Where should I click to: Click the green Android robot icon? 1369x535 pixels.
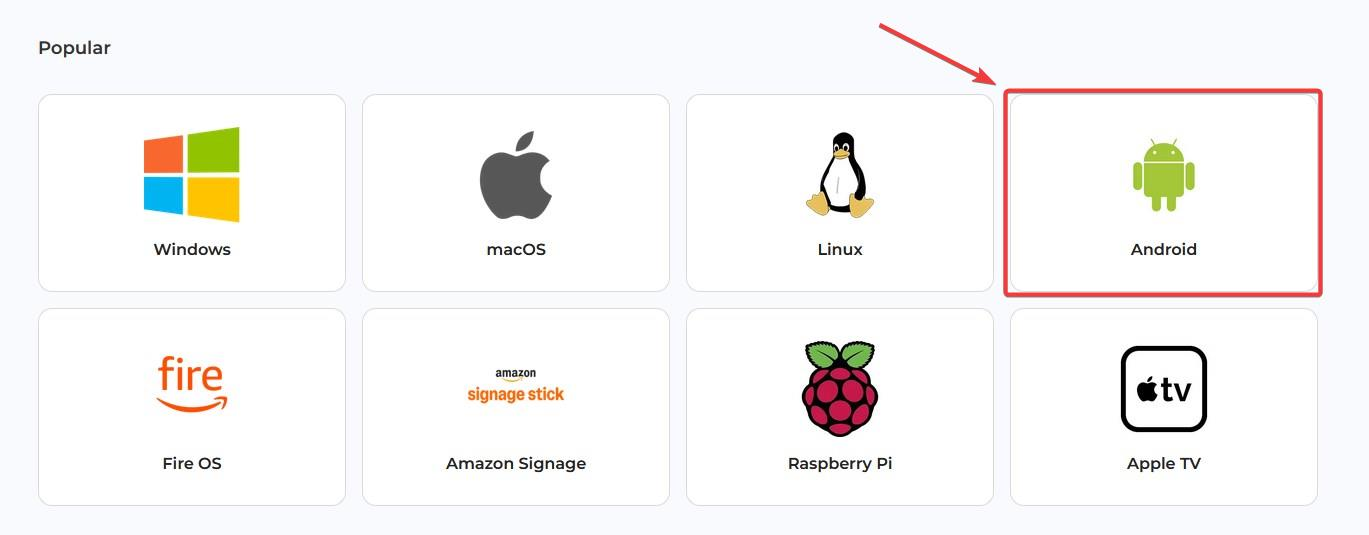1163,175
